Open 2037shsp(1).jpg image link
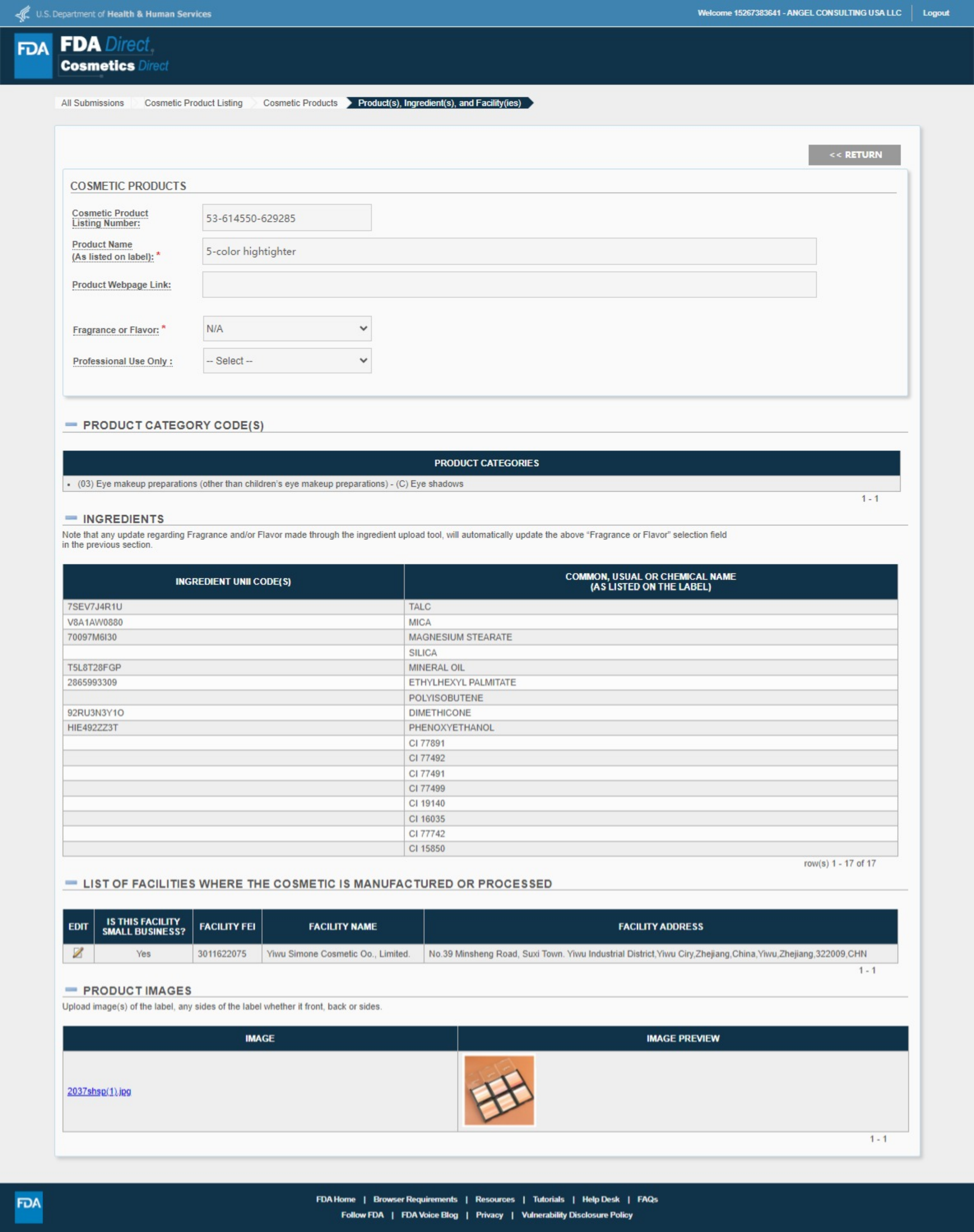Screen dimensions: 974x1232 pos(99,1091)
